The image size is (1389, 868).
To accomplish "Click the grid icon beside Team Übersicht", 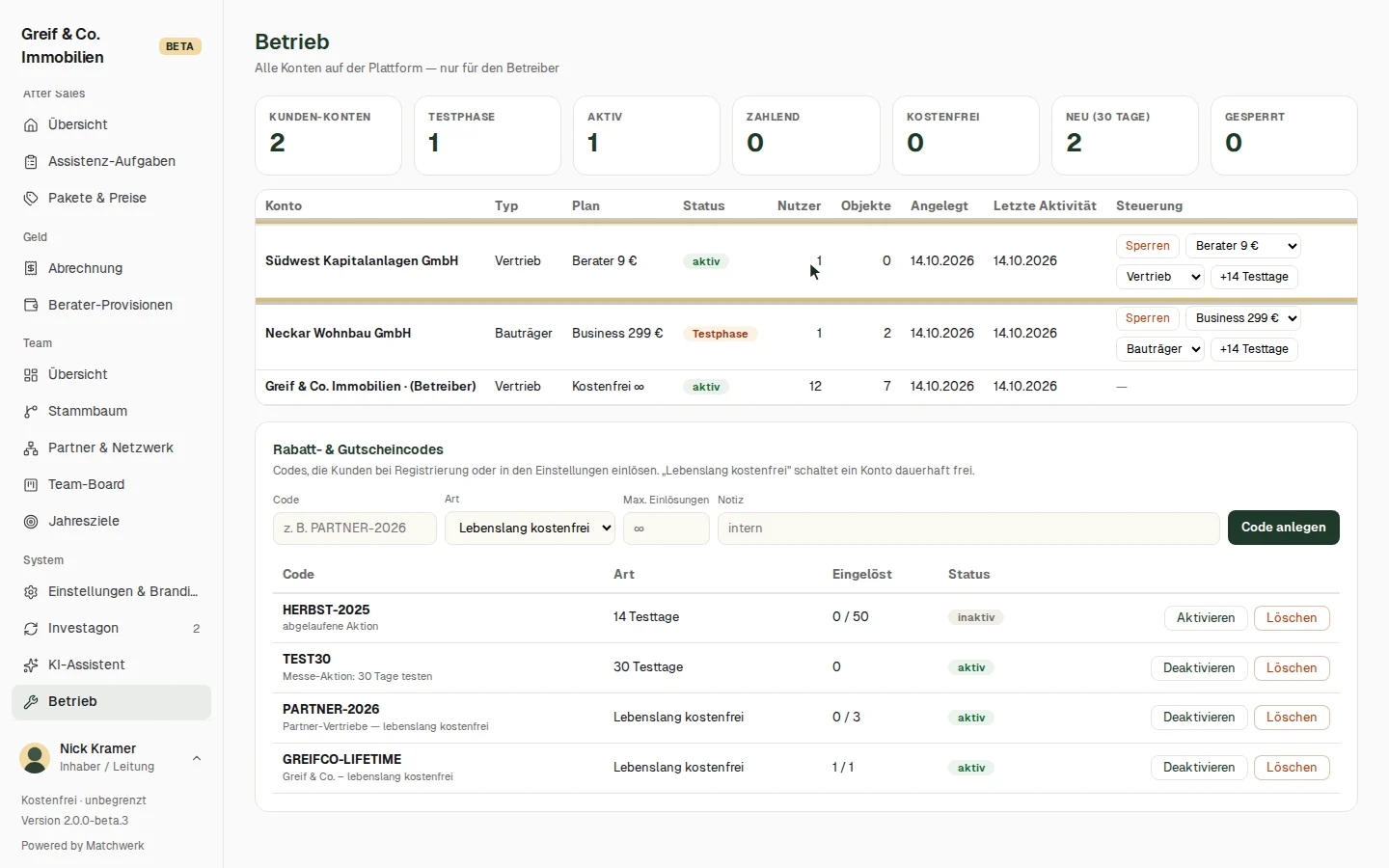I will [x=31, y=375].
